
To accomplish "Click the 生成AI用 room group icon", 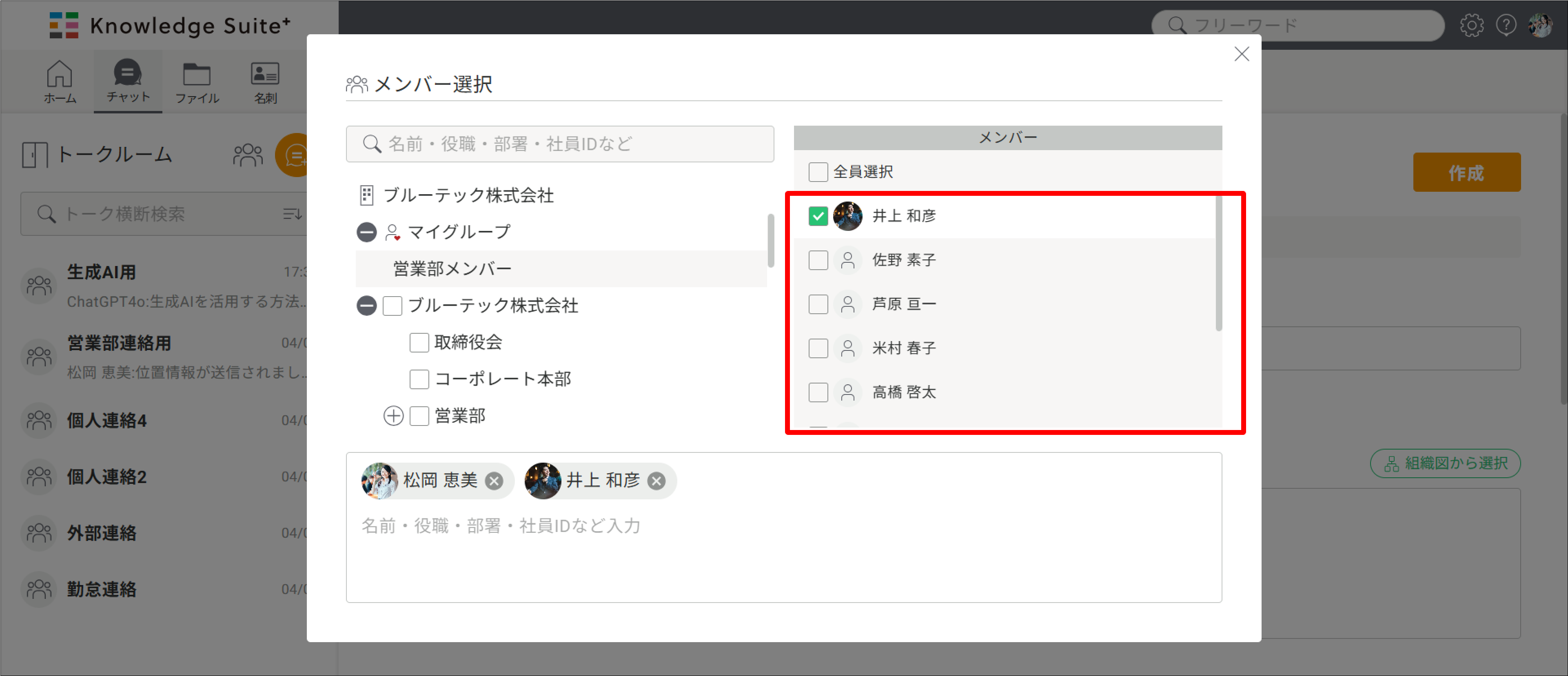I will (39, 285).
